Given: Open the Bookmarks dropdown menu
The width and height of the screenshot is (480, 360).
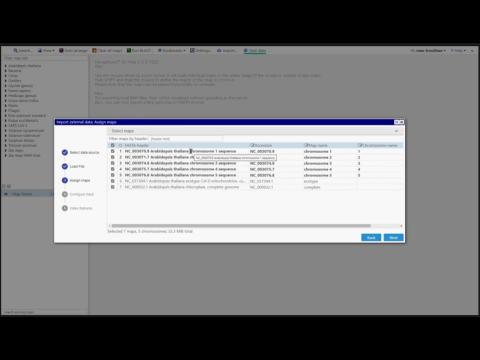Looking at the screenshot, I should pyautogui.click(x=172, y=50).
